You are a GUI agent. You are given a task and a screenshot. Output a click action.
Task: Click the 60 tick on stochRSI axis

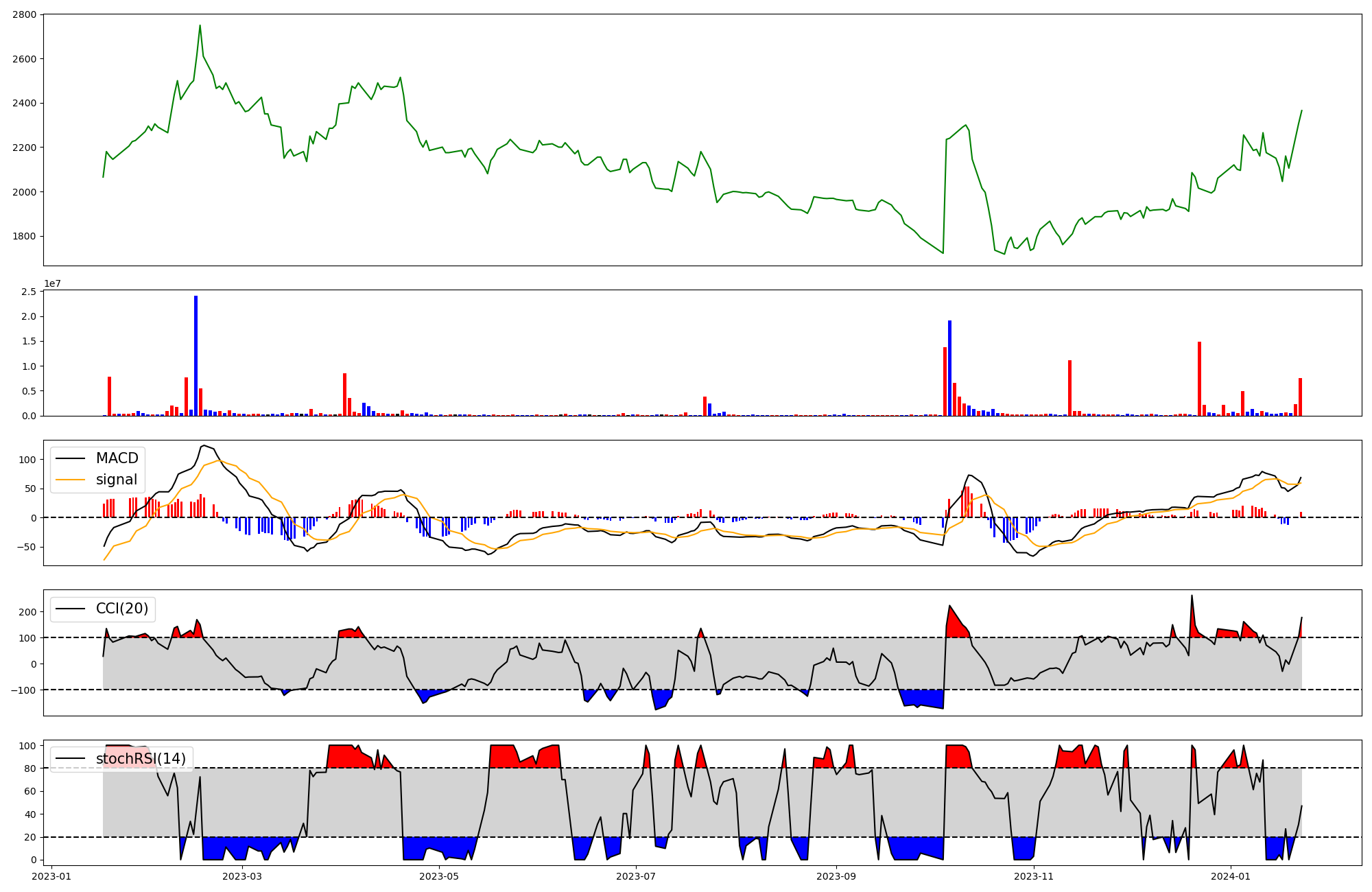(30, 791)
